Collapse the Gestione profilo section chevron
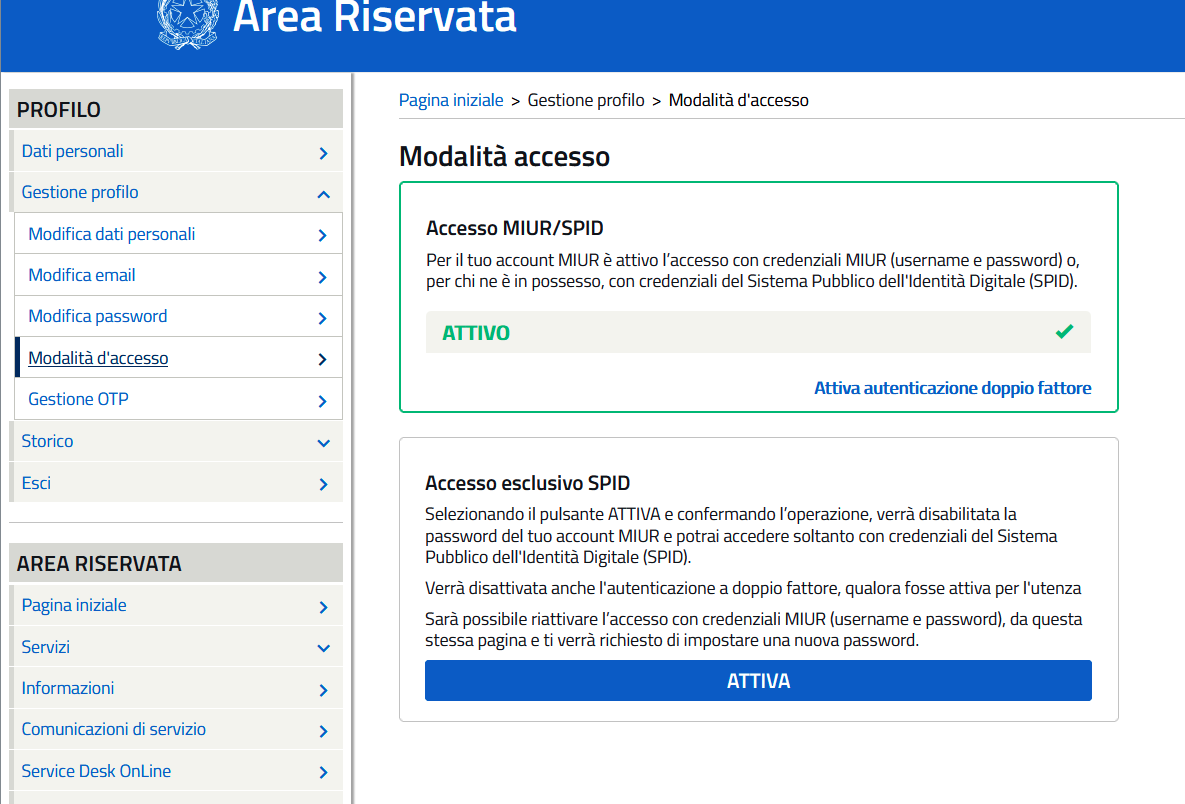 click(x=323, y=194)
